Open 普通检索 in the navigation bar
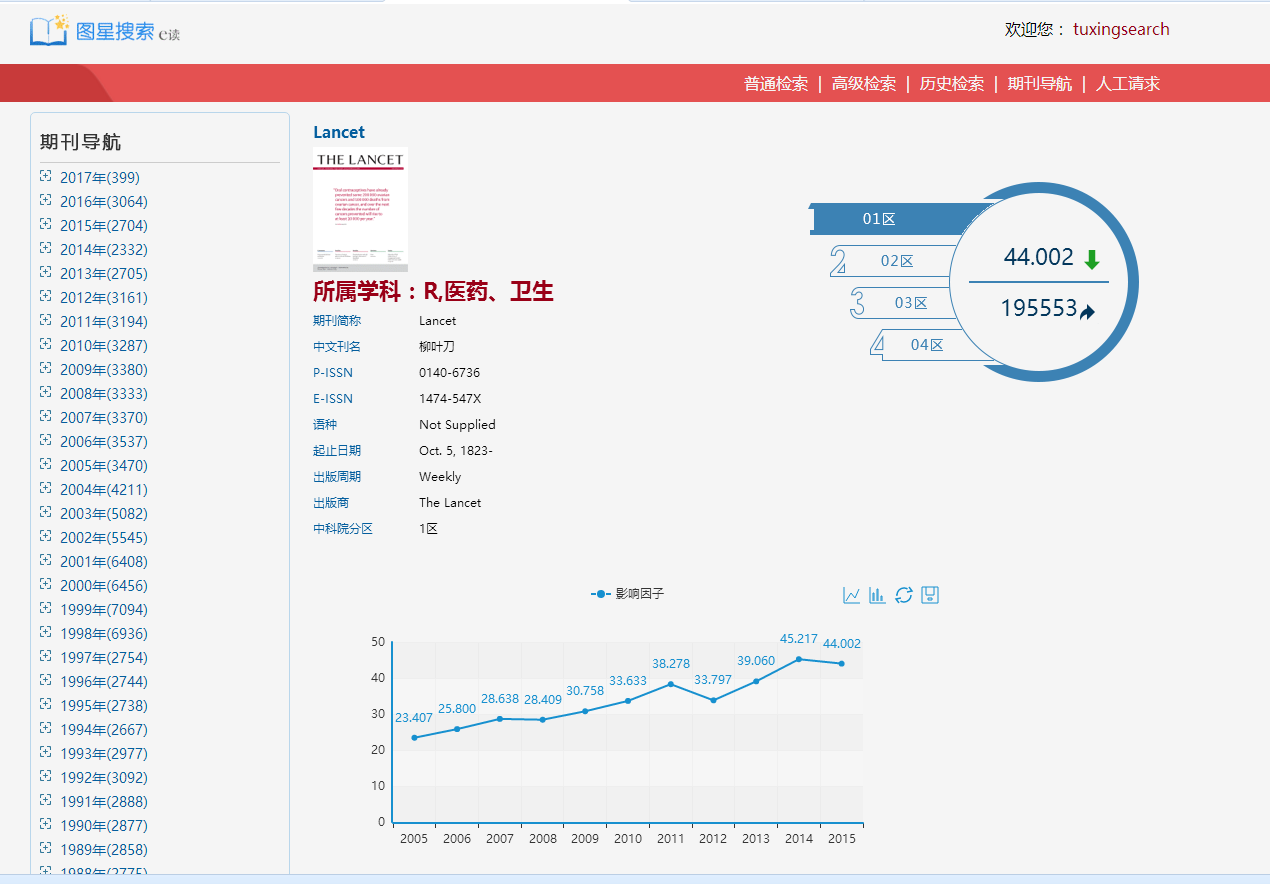Viewport: 1270px width, 884px height. click(x=776, y=84)
